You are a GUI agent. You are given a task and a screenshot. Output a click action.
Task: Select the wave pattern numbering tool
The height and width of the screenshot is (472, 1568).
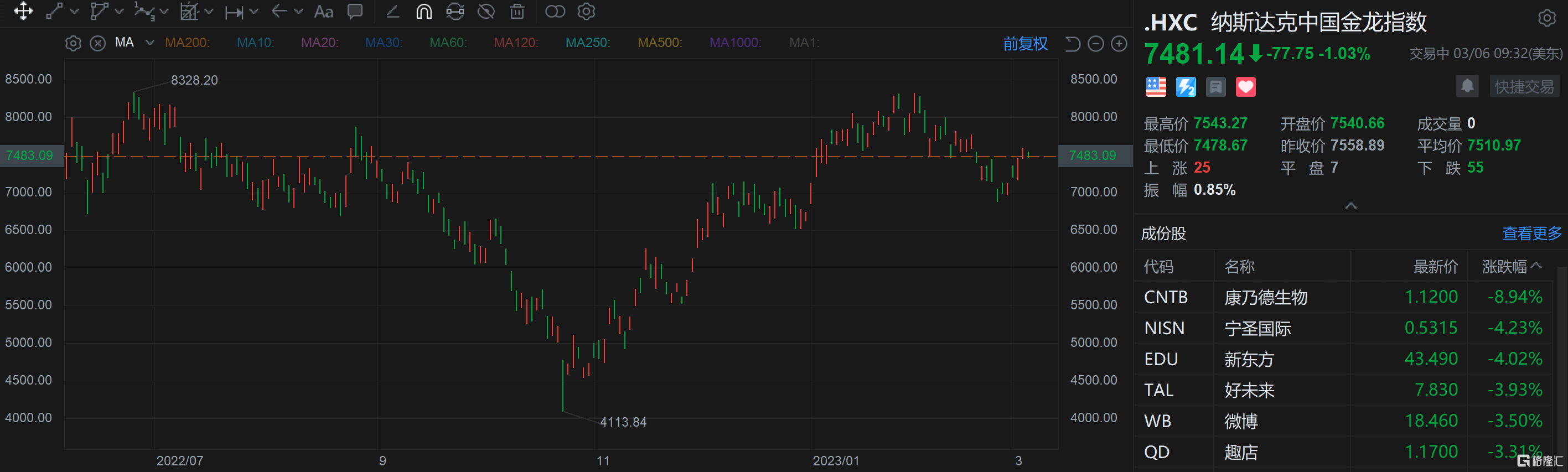tap(144, 11)
